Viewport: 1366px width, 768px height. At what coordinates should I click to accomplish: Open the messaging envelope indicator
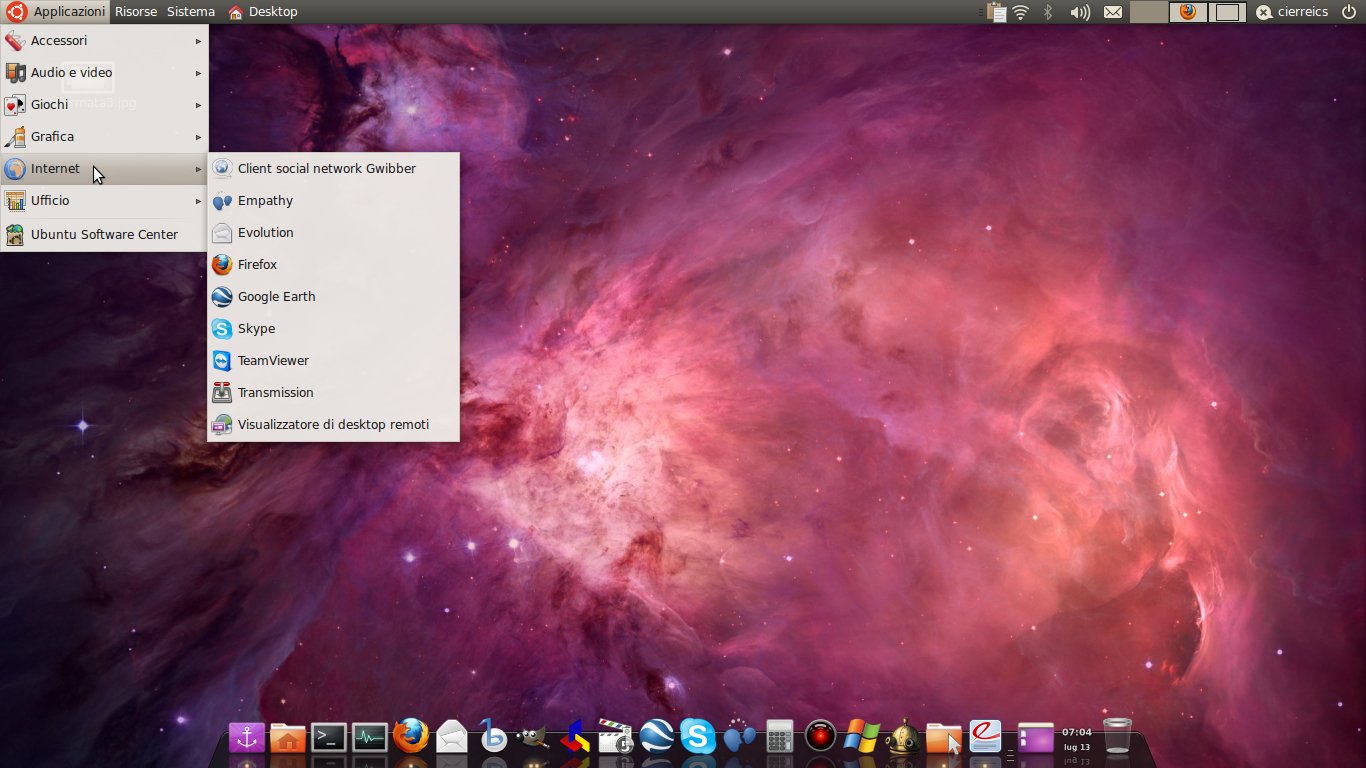pyautogui.click(x=1112, y=12)
